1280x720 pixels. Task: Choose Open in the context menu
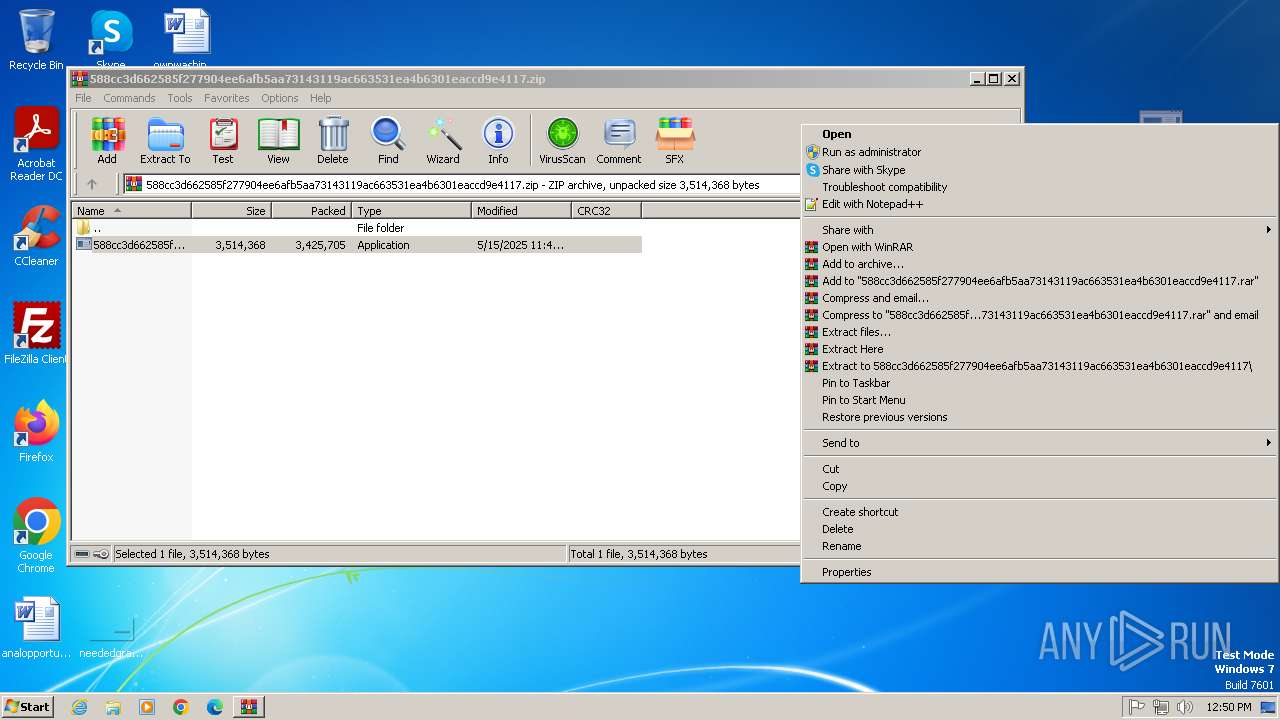1040,134
